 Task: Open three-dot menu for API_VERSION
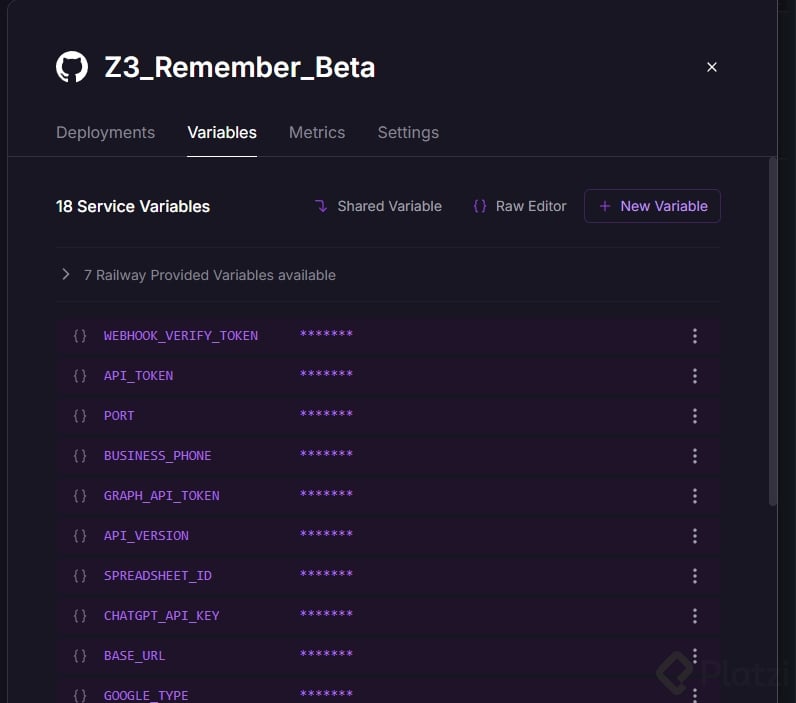tap(695, 536)
